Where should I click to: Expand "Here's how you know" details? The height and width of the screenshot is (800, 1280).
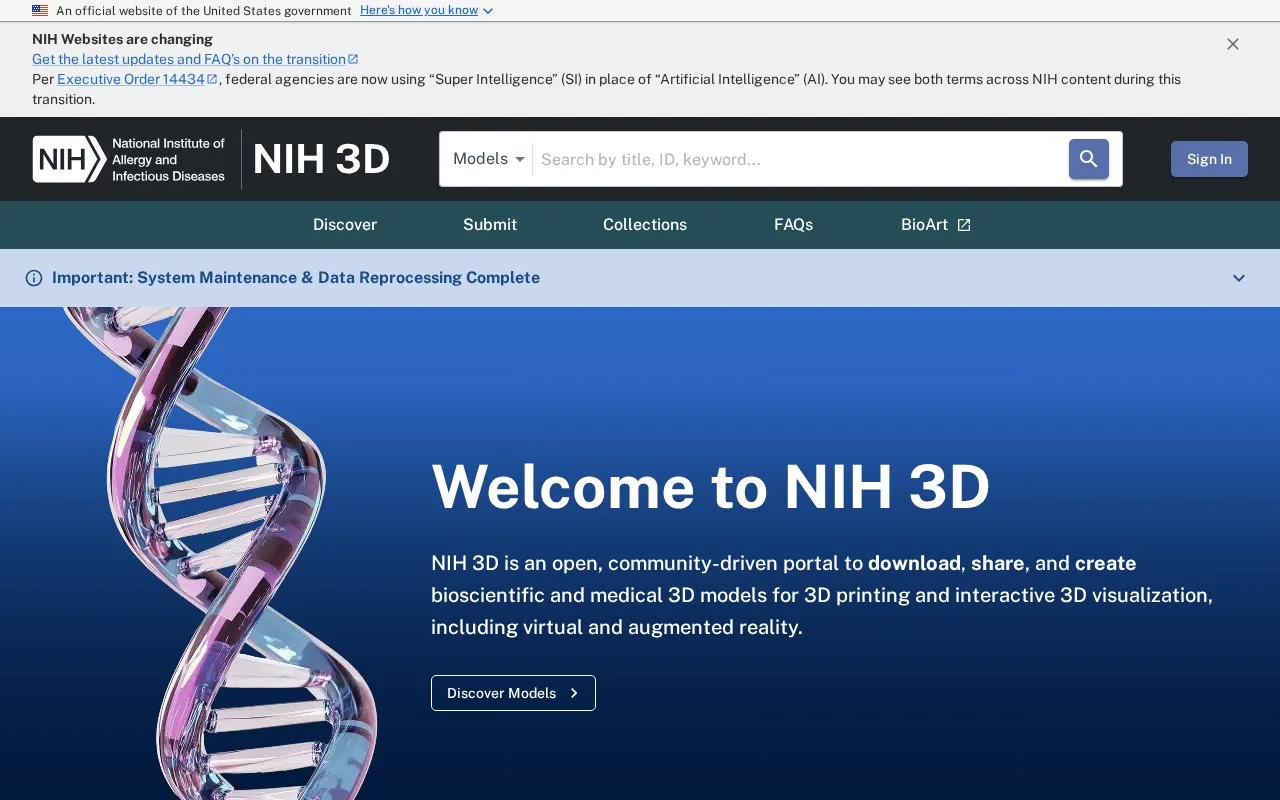tap(427, 10)
